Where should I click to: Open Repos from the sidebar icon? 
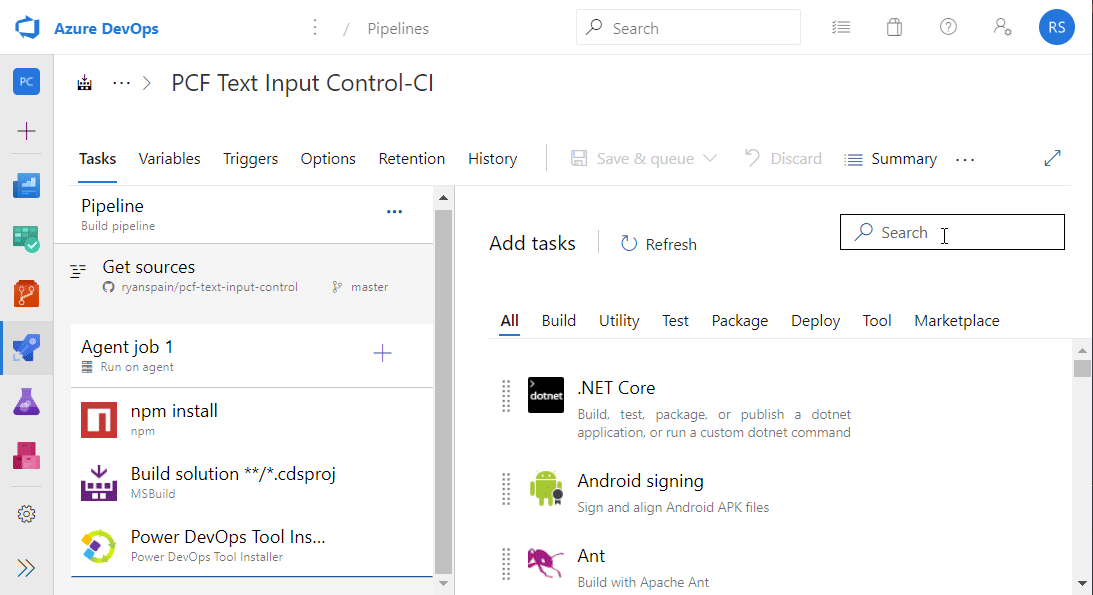26,293
